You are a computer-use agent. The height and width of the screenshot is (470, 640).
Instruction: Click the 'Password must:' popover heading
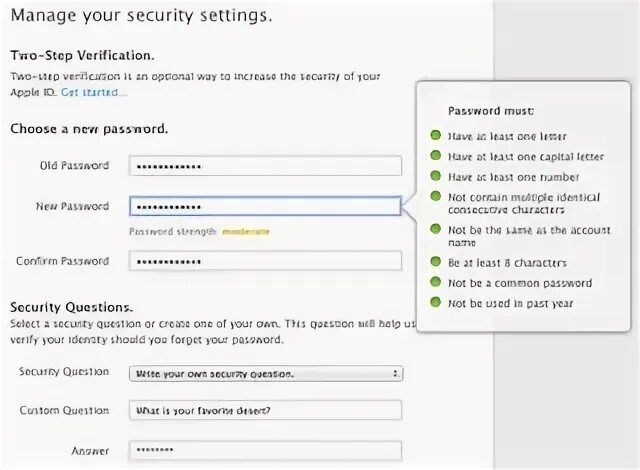[x=491, y=111]
